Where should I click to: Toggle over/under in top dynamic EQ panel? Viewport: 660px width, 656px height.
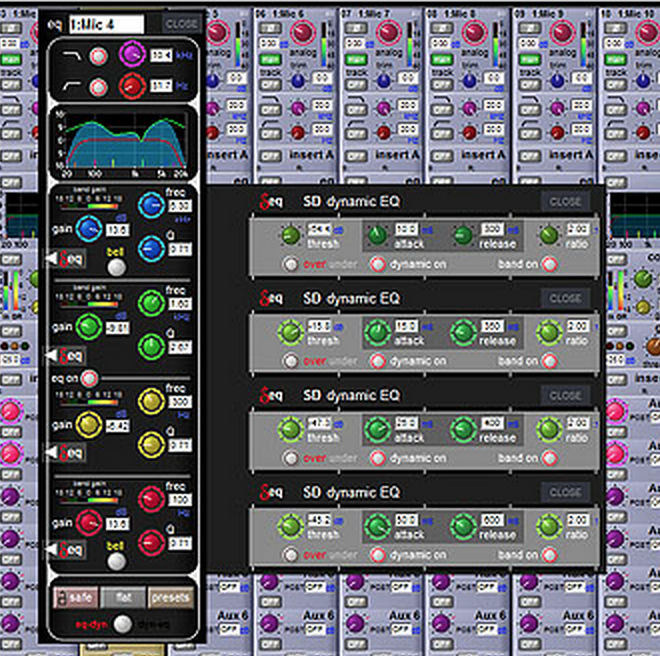click(290, 264)
